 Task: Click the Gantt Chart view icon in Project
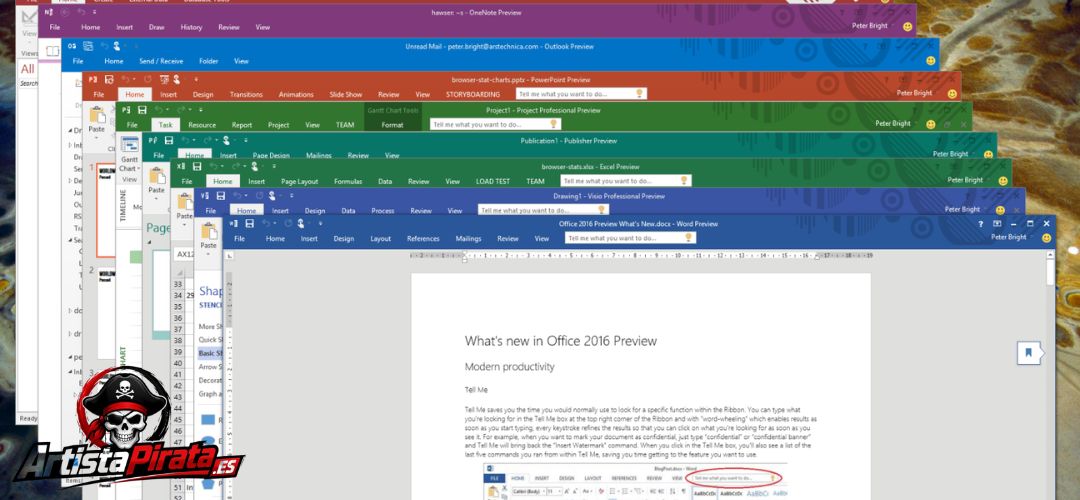coord(130,145)
